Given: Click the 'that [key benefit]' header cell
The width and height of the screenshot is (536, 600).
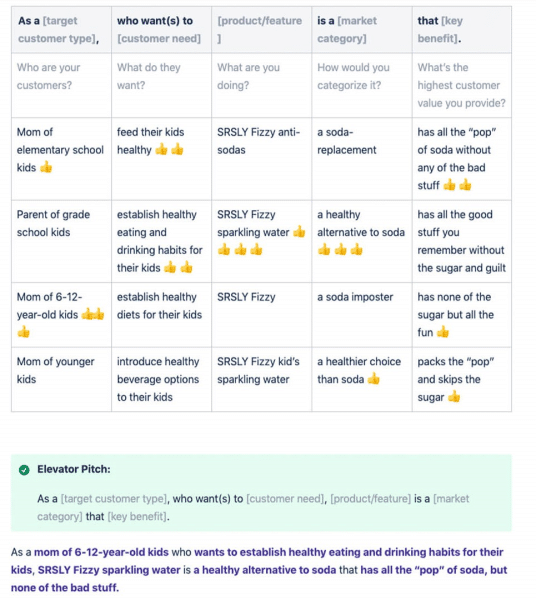Looking at the screenshot, I should tap(462, 29).
